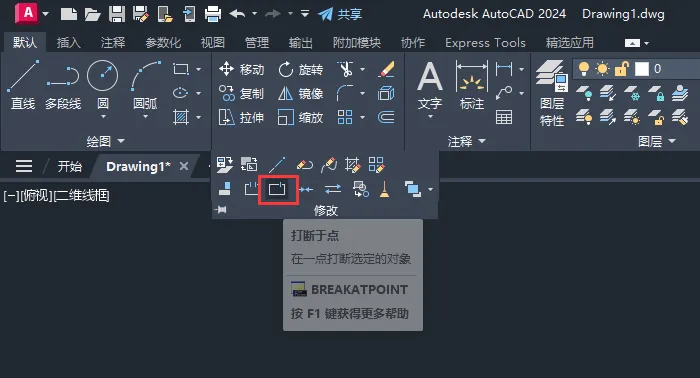The height and width of the screenshot is (378, 700).
Task: Select the Join tool in Modify panel
Action: (x=306, y=190)
